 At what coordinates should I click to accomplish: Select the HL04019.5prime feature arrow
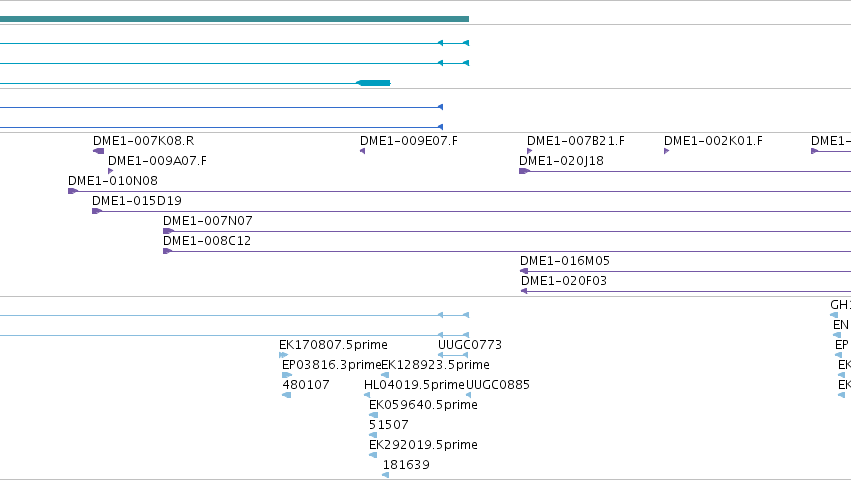[x=367, y=395]
